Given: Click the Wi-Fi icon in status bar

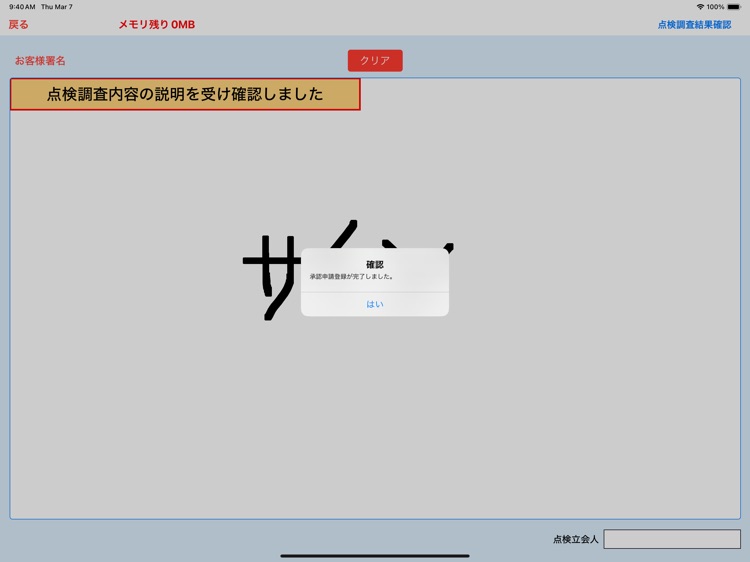Looking at the screenshot, I should pos(700,7).
